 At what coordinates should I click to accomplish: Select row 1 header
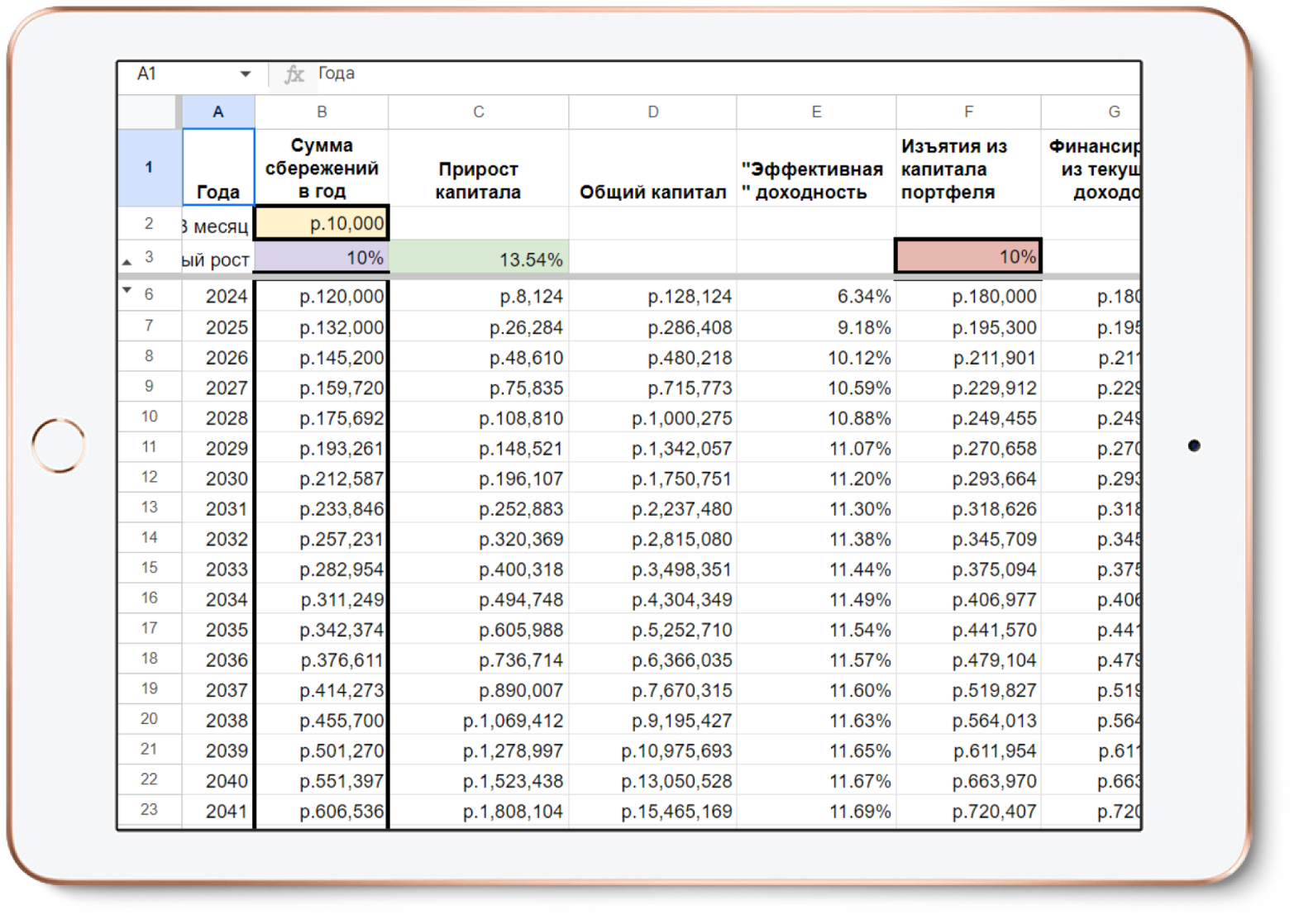[x=150, y=168]
